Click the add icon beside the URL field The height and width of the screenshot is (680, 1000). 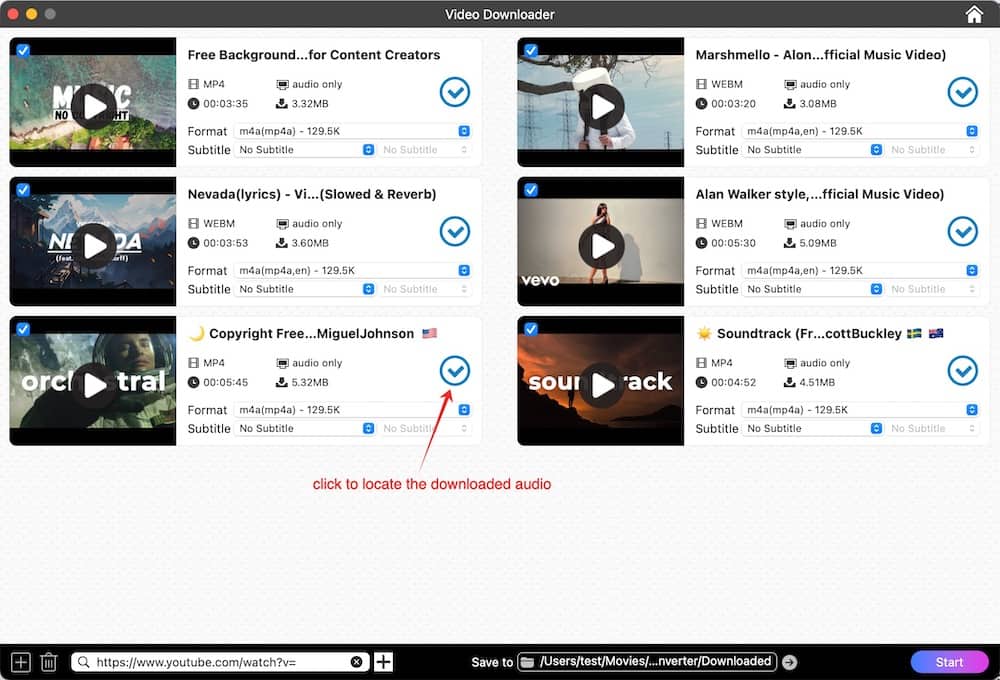[x=383, y=661]
